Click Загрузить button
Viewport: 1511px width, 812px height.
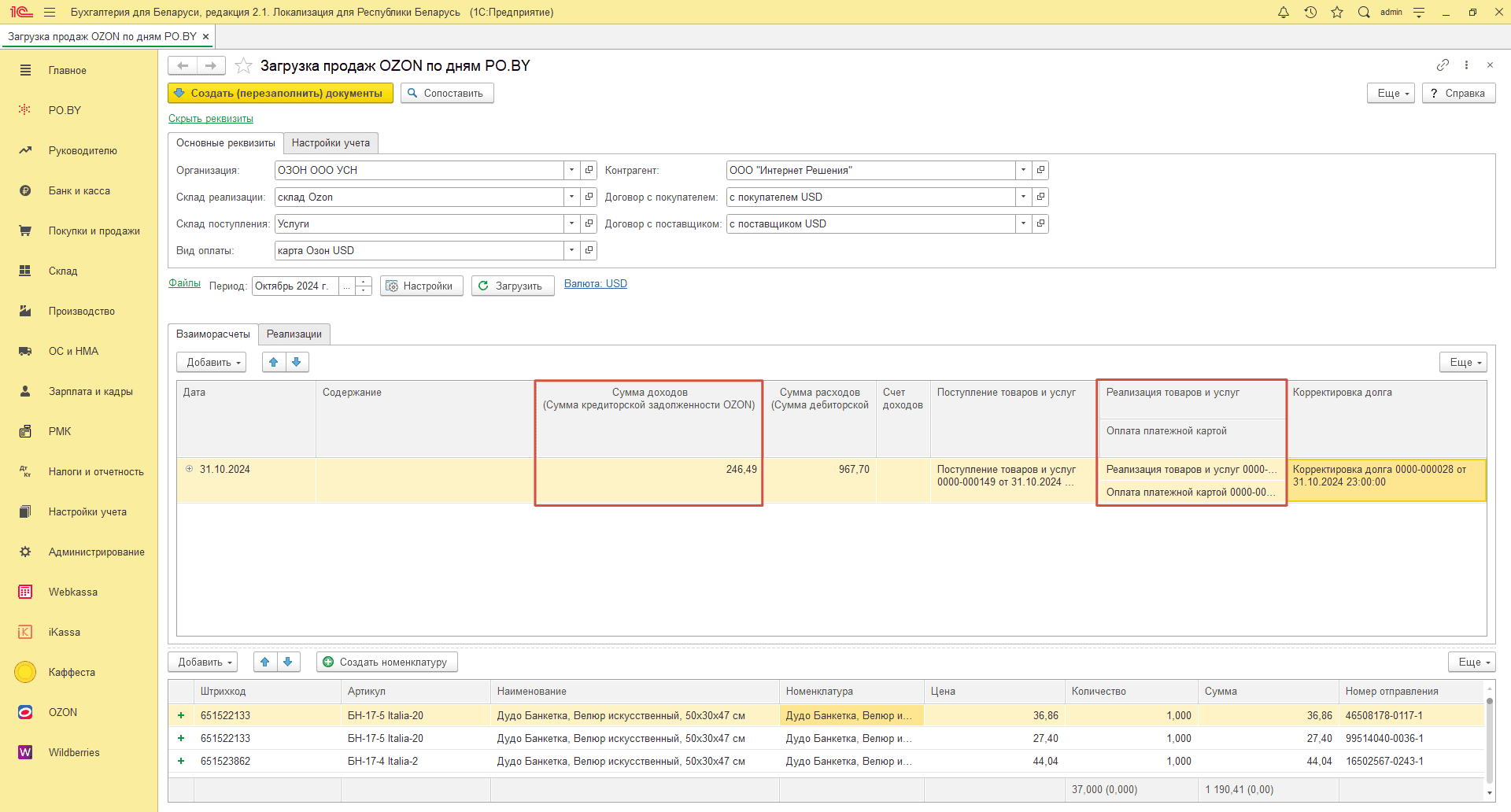pos(513,286)
